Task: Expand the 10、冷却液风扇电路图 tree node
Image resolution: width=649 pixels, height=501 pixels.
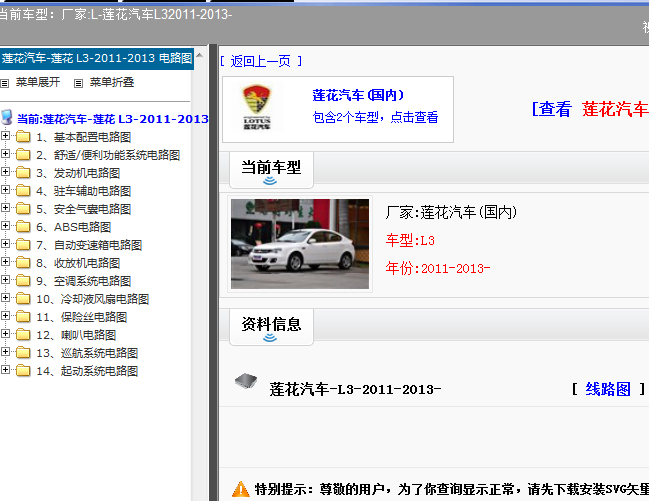Action: point(5,298)
